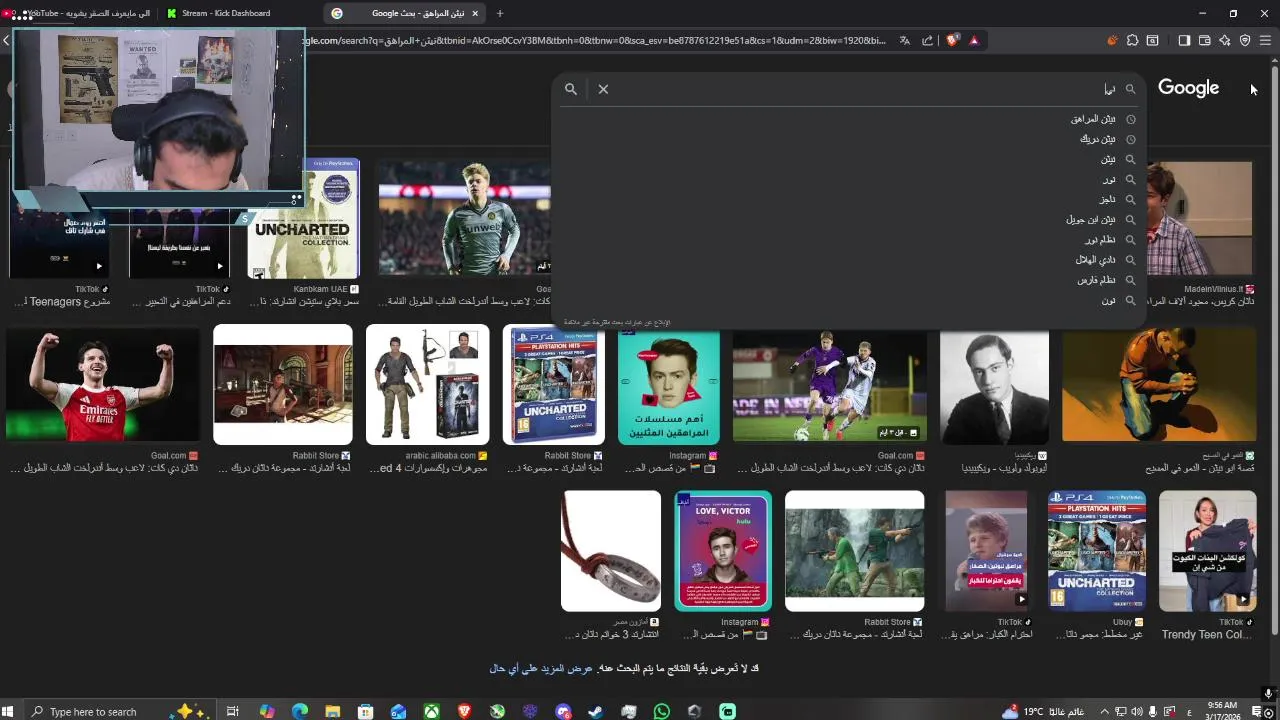Click the VPN shield icon in toolbar
The height and width of the screenshot is (720, 1280).
(x=1245, y=40)
